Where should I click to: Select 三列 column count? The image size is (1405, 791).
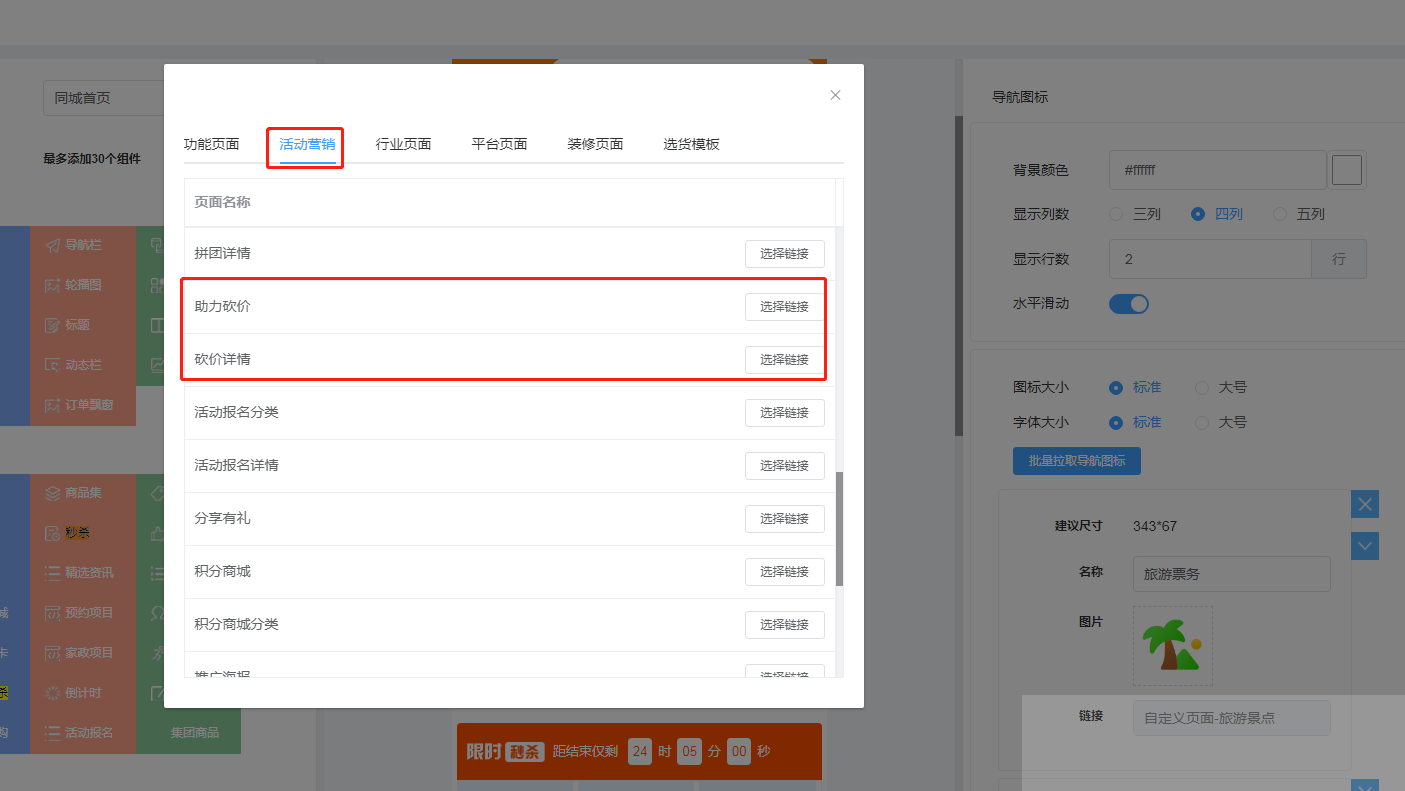coord(1135,214)
